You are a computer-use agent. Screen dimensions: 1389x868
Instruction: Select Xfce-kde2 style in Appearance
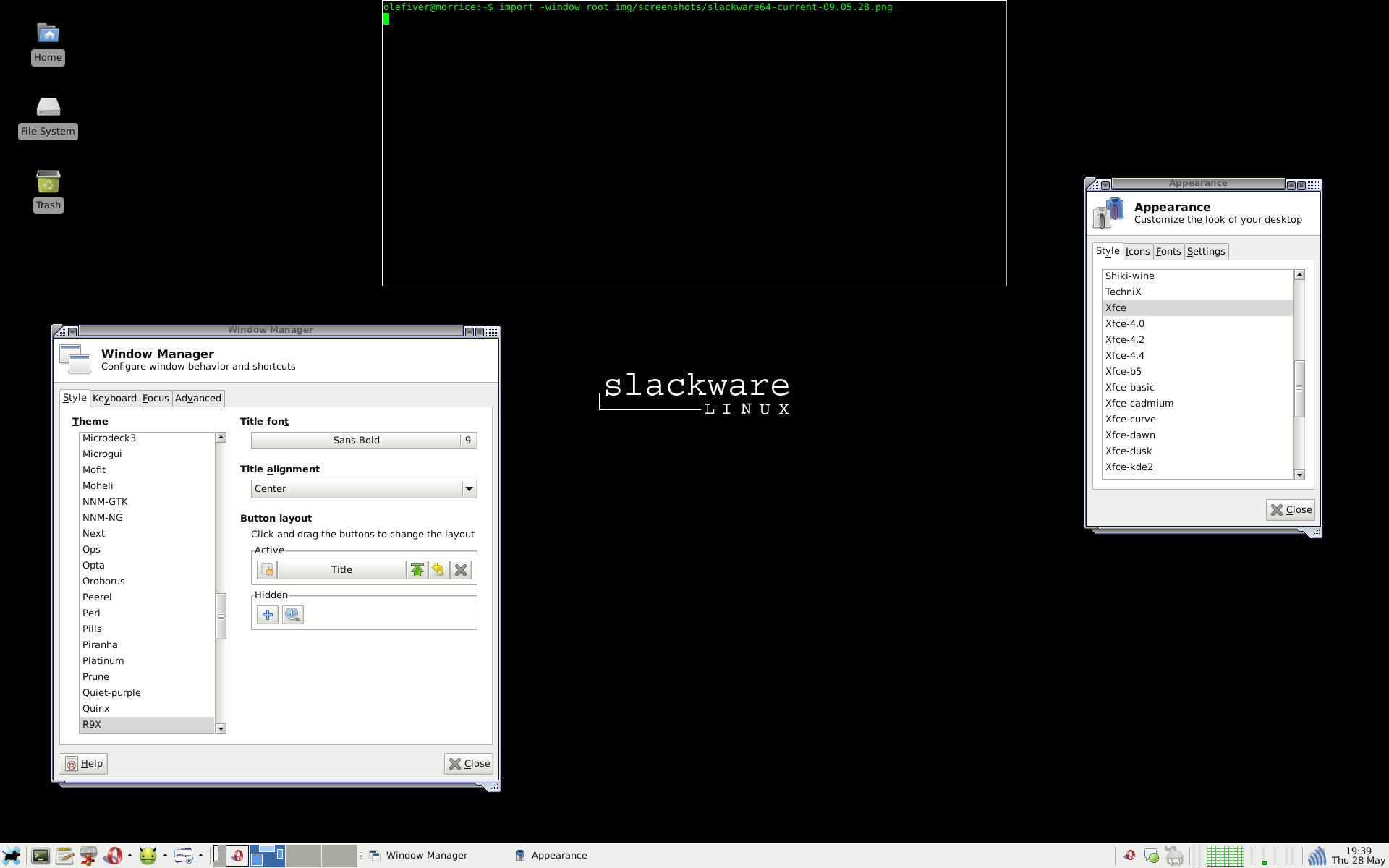pyautogui.click(x=1197, y=467)
